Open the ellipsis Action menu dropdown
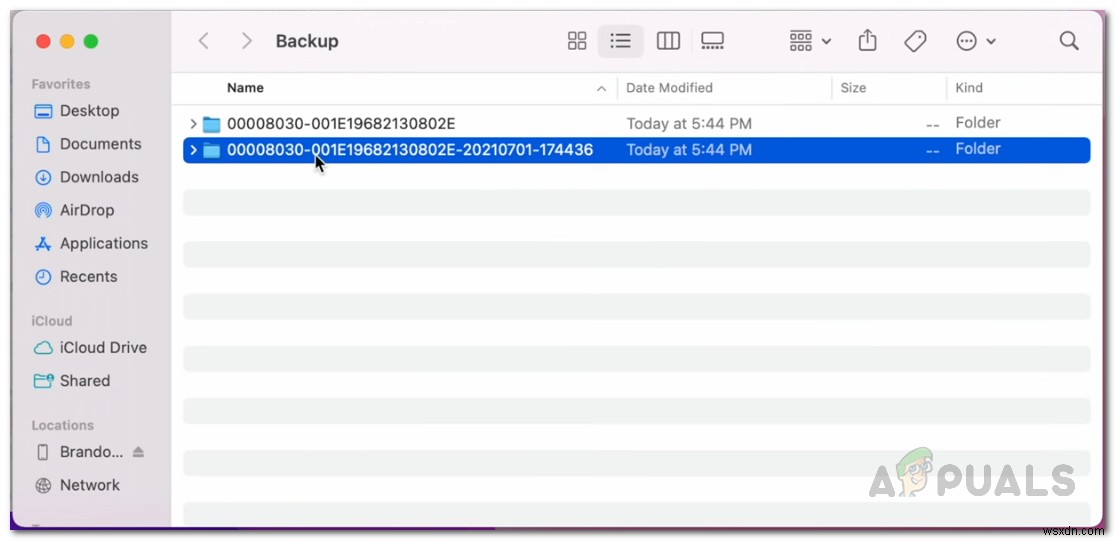The width and height of the screenshot is (1116, 541). [976, 41]
